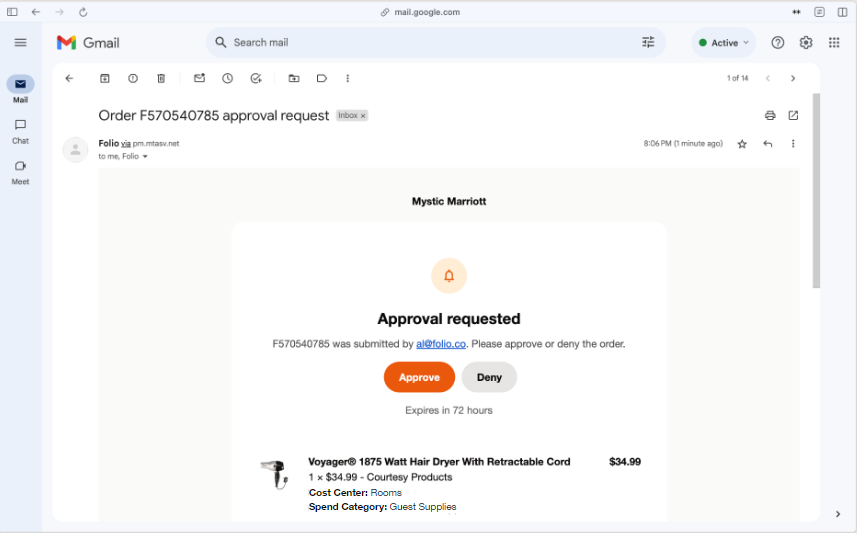
Task: Click the Mystic Marriott heading
Action: [449, 201]
